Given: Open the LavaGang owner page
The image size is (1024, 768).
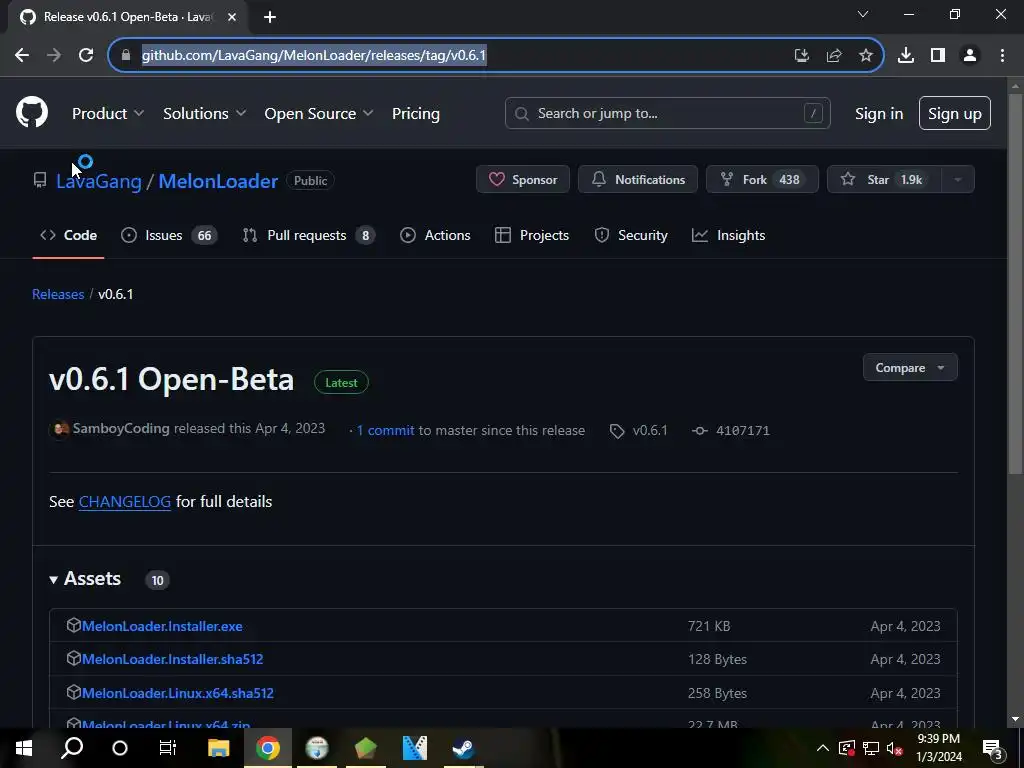Looking at the screenshot, I should click(99, 181).
